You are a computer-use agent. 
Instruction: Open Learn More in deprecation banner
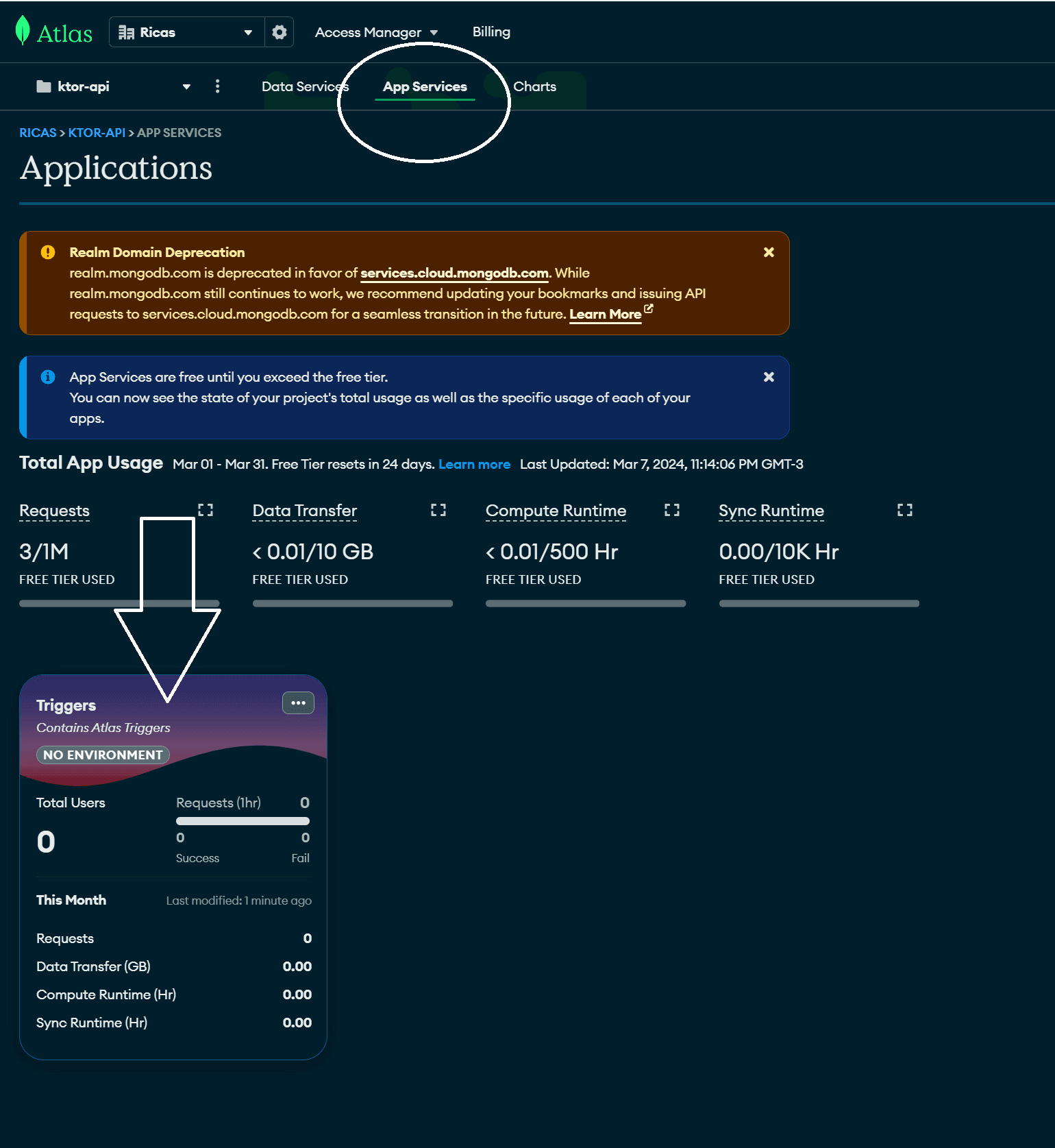[x=605, y=314]
